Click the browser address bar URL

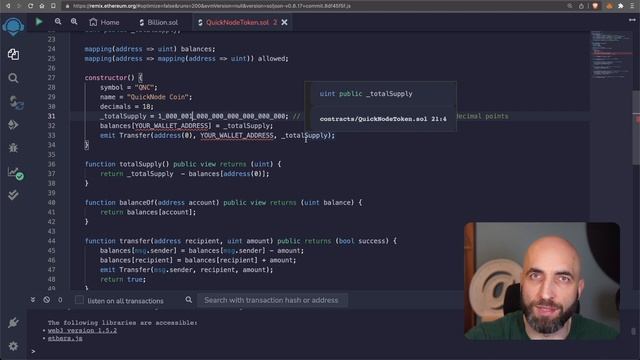(211, 6)
